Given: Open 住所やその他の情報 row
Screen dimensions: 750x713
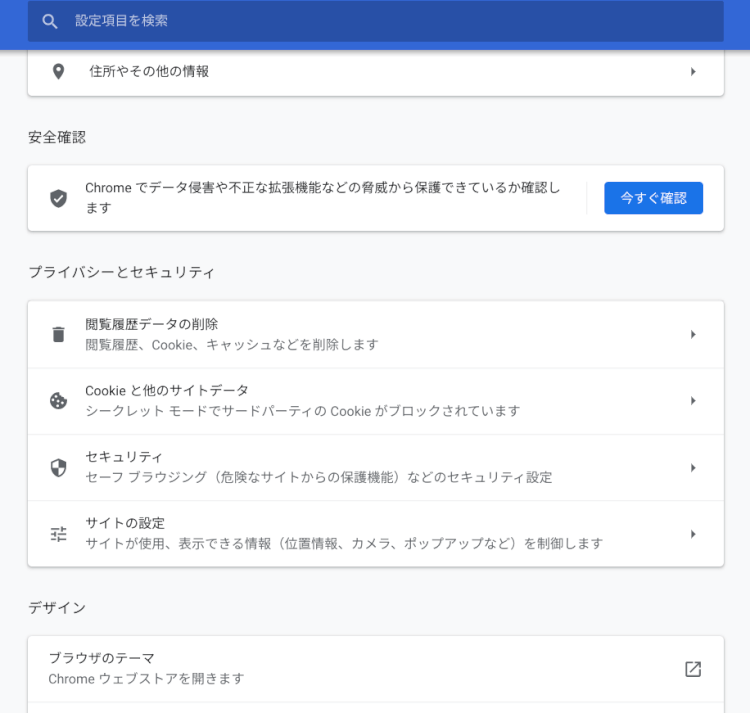Looking at the screenshot, I should point(375,72).
